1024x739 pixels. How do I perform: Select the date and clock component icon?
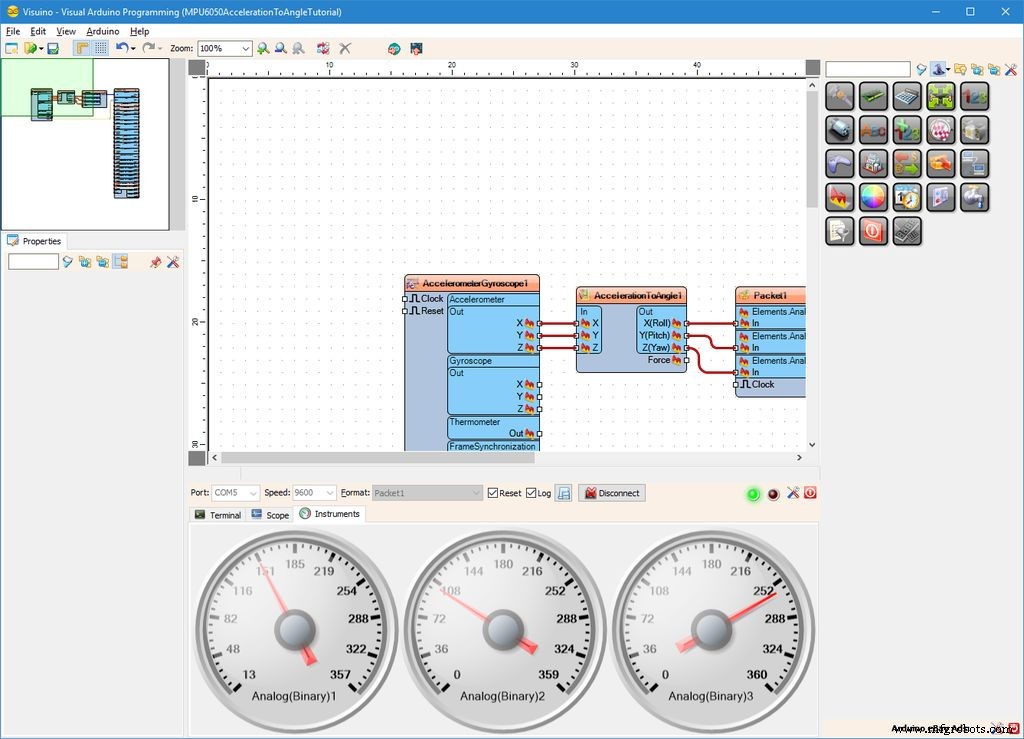click(908, 197)
